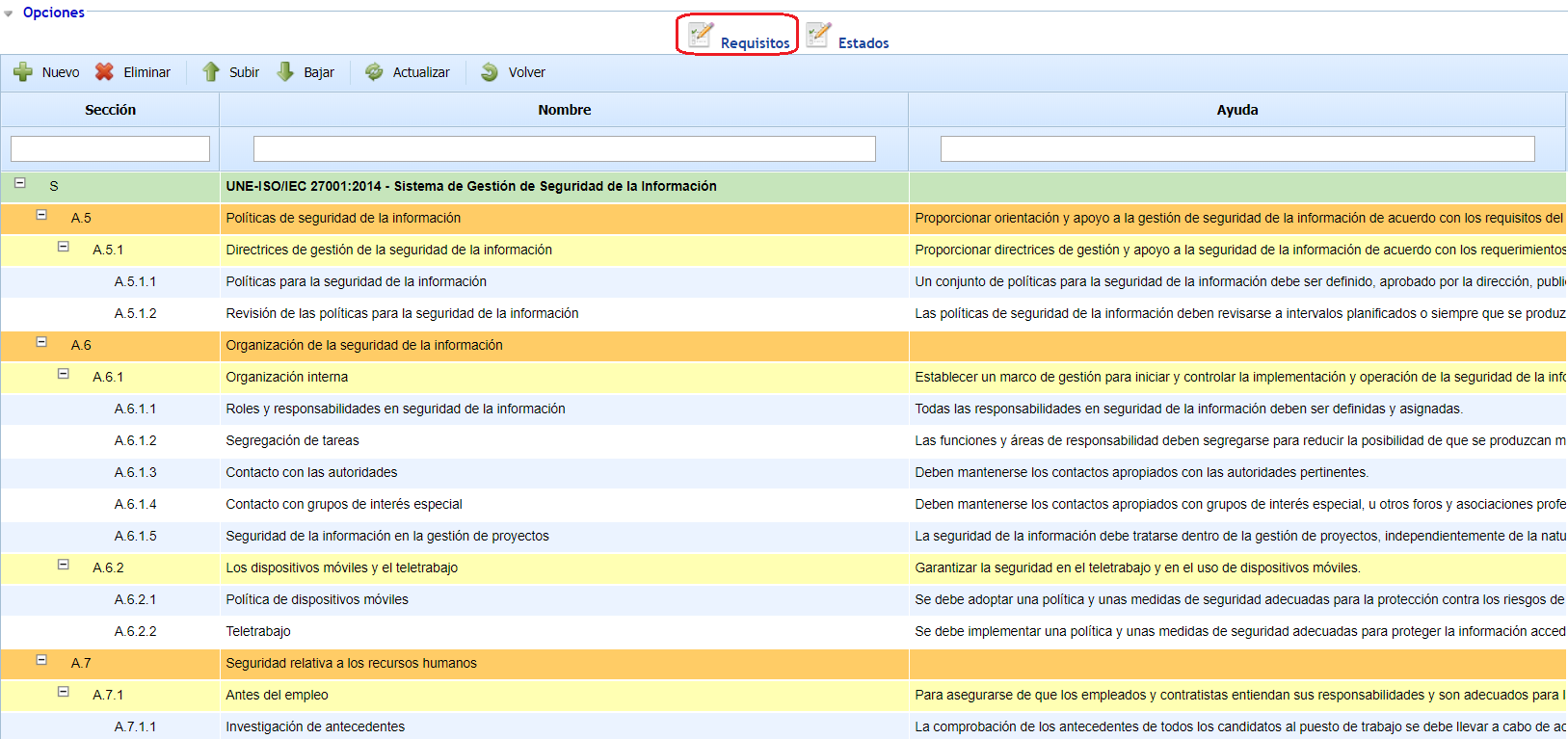Click the Ayuda column header

(1236, 110)
